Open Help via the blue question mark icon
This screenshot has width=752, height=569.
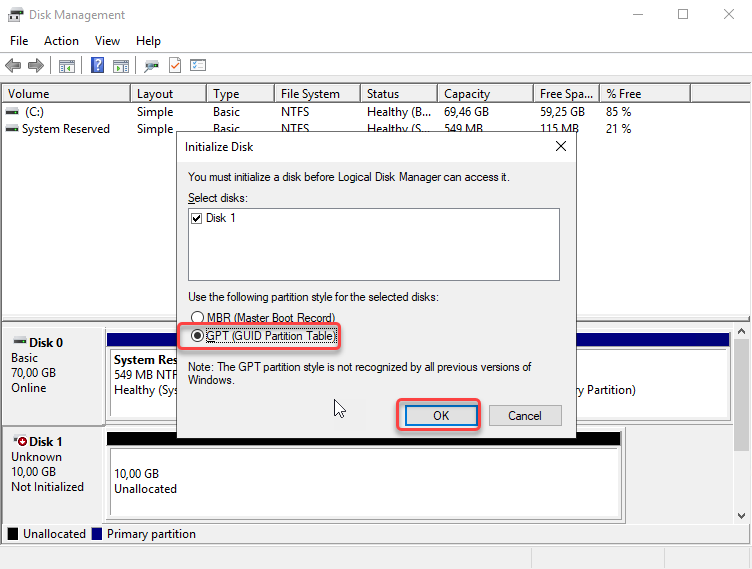pyautogui.click(x=98, y=66)
